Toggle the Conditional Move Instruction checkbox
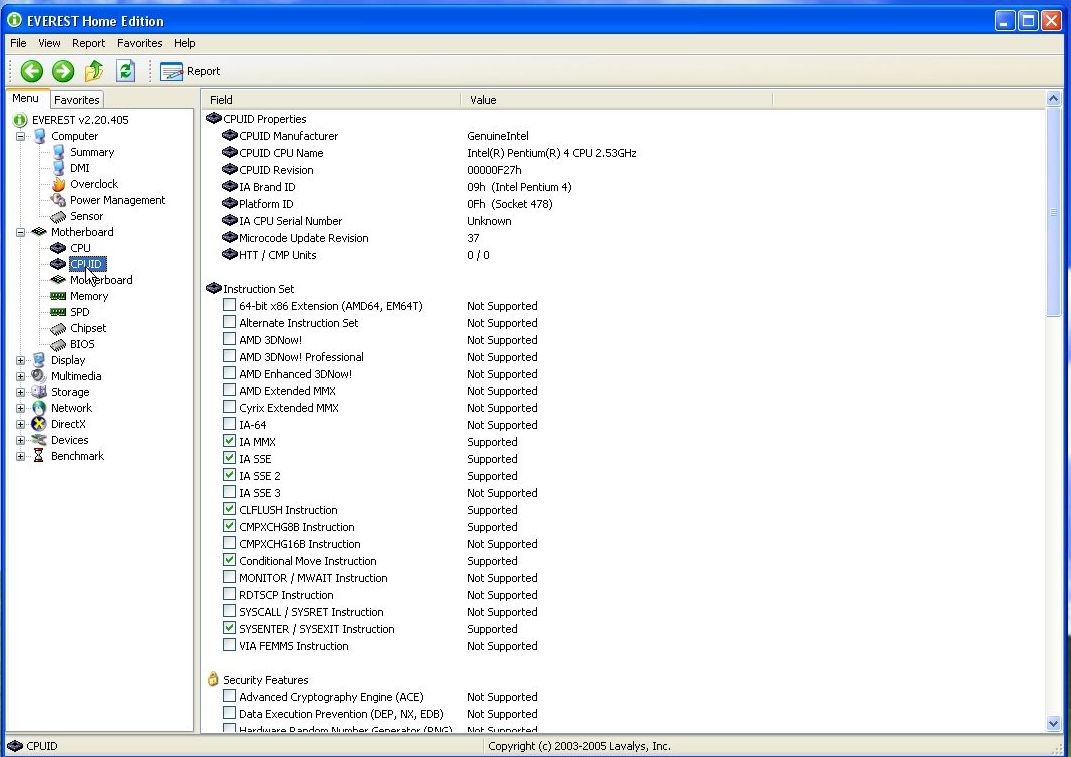 [230, 560]
